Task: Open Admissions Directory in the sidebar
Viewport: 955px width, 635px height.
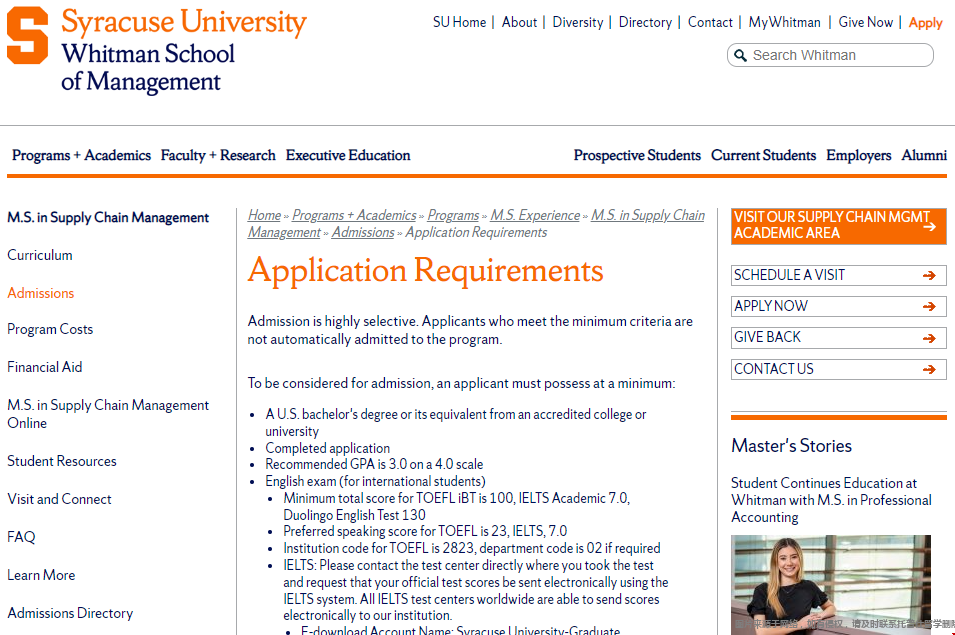Action: 70,613
